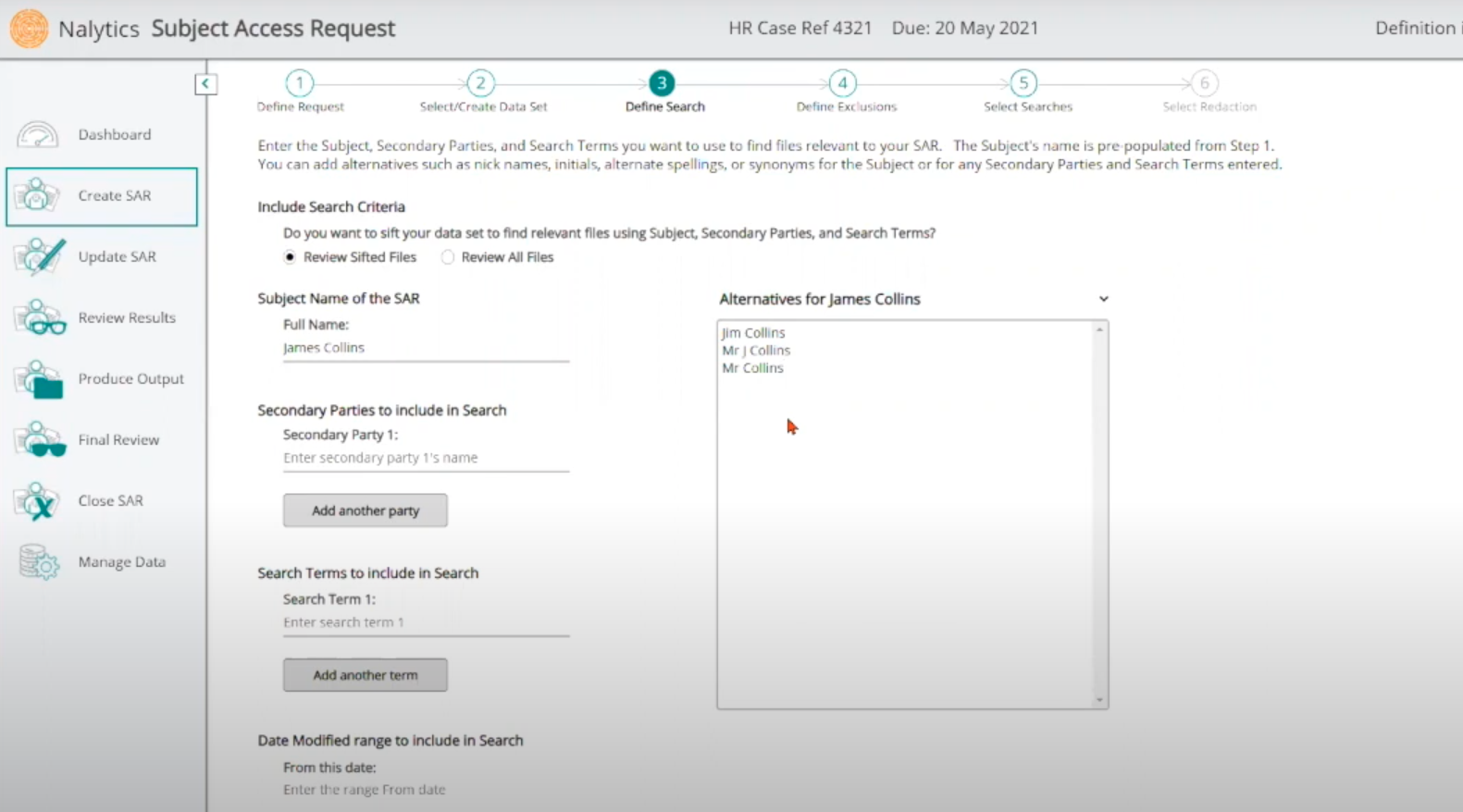Viewport: 1463px width, 812px height.
Task: Click the Full Name field with James Collins
Action: pos(426,349)
